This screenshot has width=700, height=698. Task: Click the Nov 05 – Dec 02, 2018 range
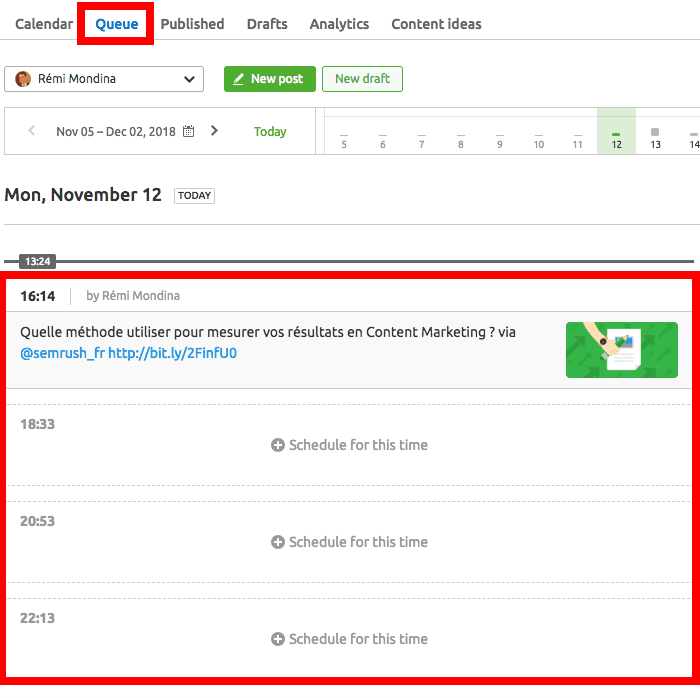tap(116, 132)
